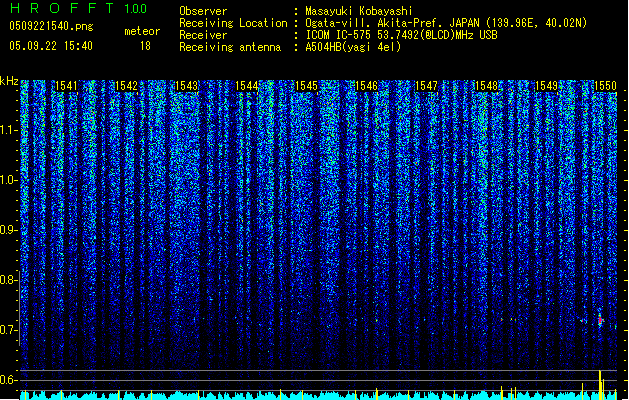This screenshot has height=400, width=629.
Task: Select the version number 1.0.0
Action: tap(136, 8)
